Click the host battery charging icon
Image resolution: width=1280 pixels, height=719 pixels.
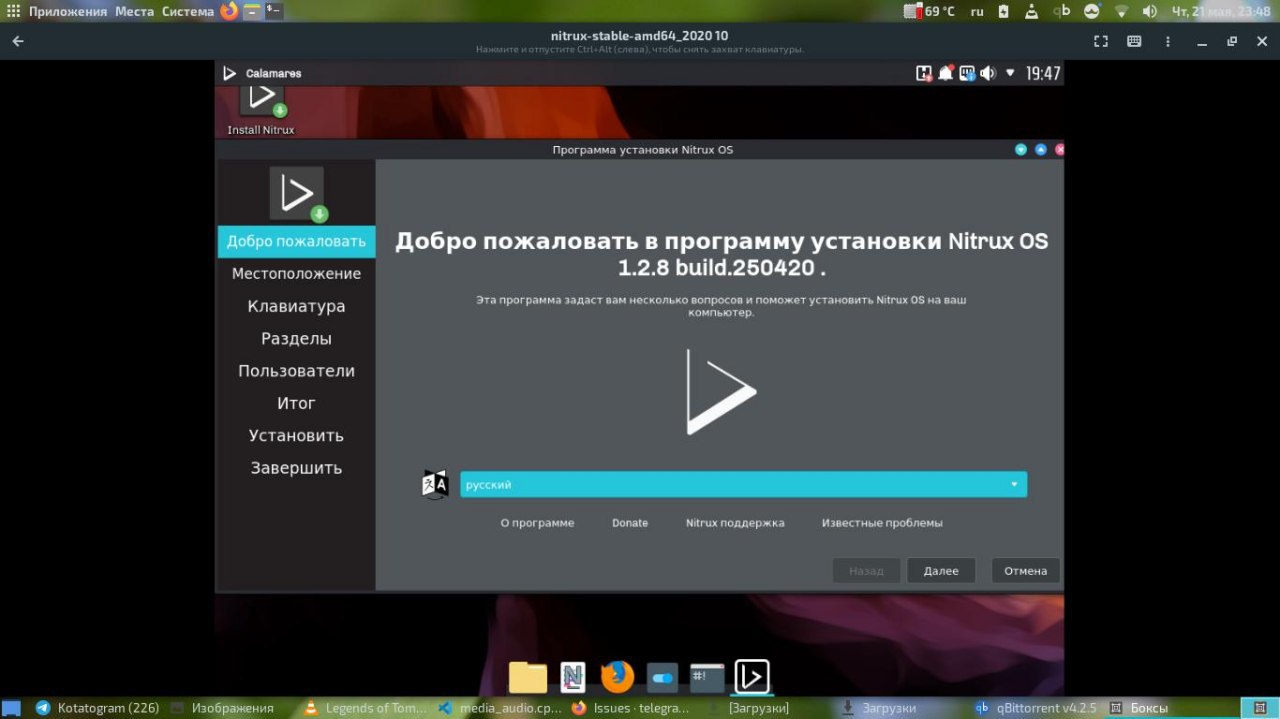[1004, 11]
